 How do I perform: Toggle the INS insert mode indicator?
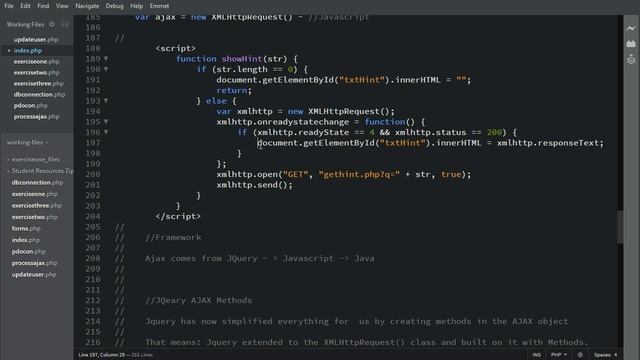pyautogui.click(x=536, y=355)
